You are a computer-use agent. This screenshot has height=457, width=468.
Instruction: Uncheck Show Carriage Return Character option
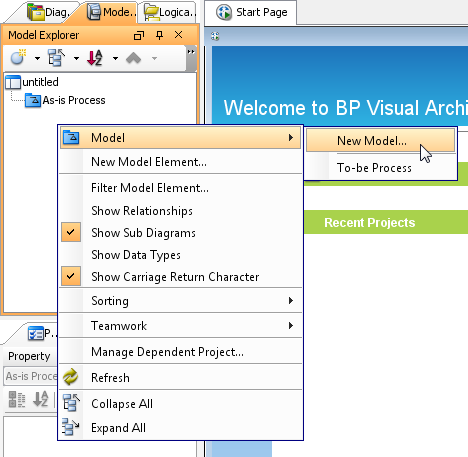(x=180, y=276)
